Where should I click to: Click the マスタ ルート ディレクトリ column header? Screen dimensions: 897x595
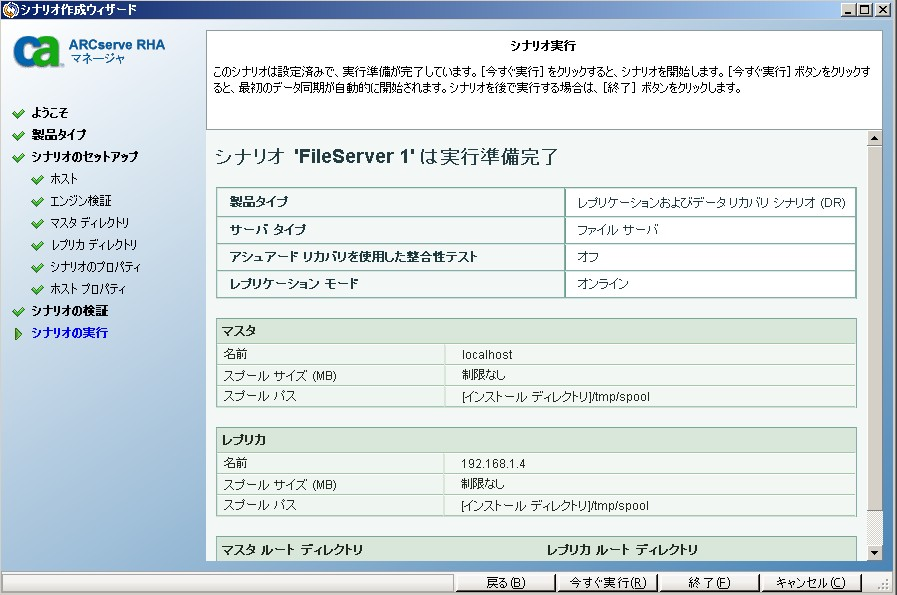tap(292, 550)
